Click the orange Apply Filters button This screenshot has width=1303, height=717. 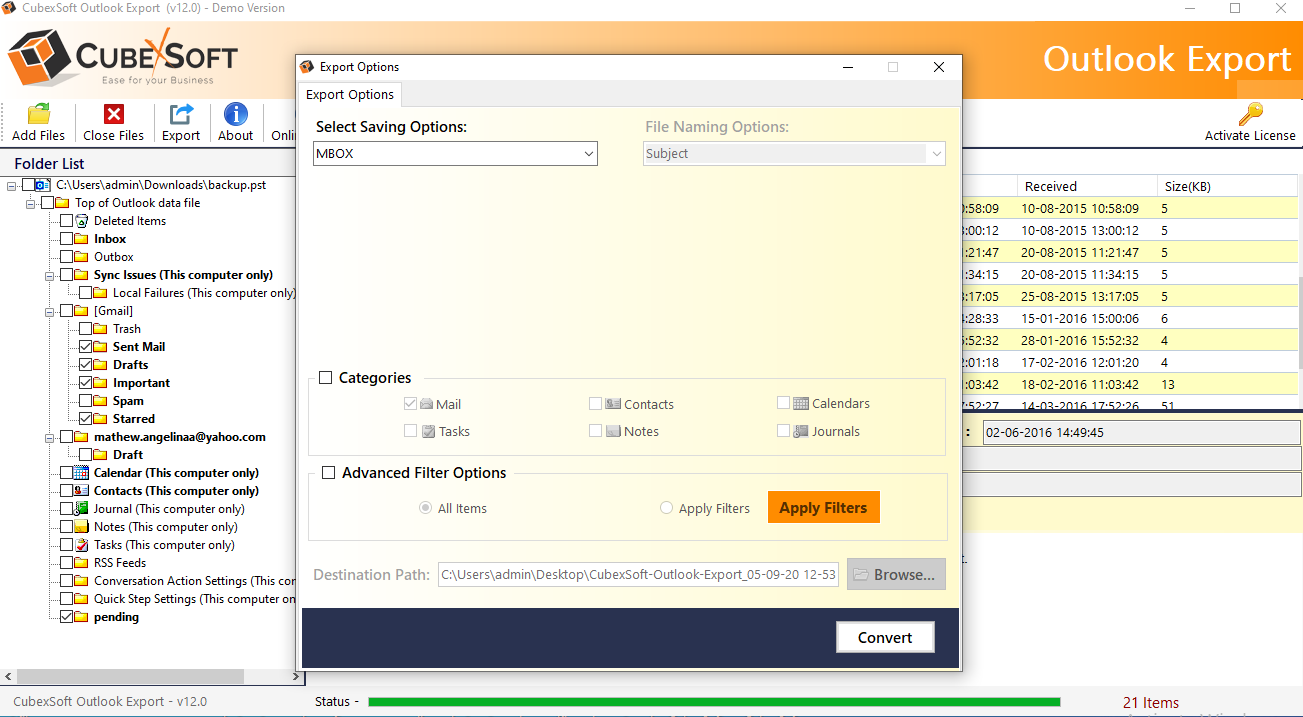pos(823,508)
